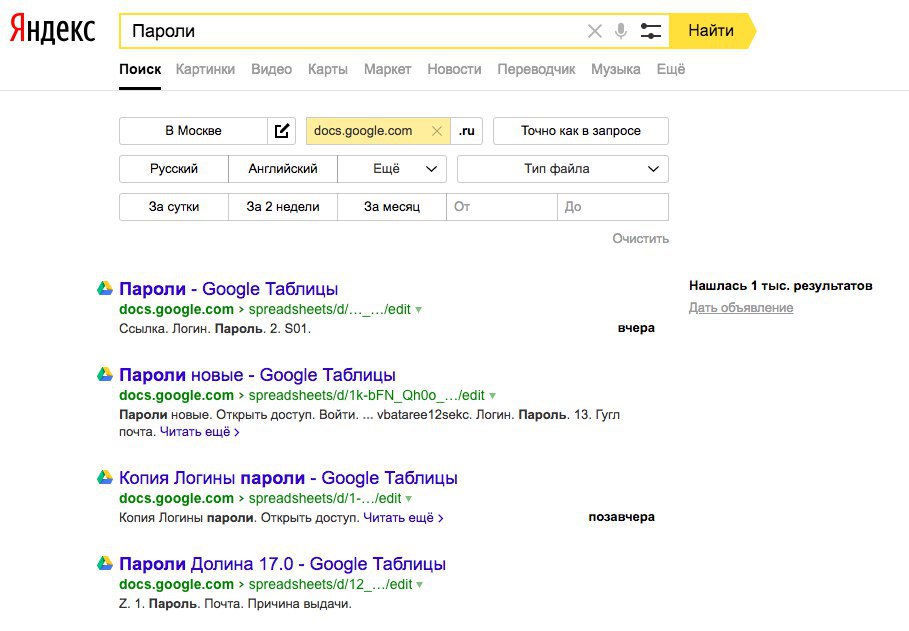Expand the arrow after spreadsheets/d/12_…/edit URL

(x=419, y=585)
